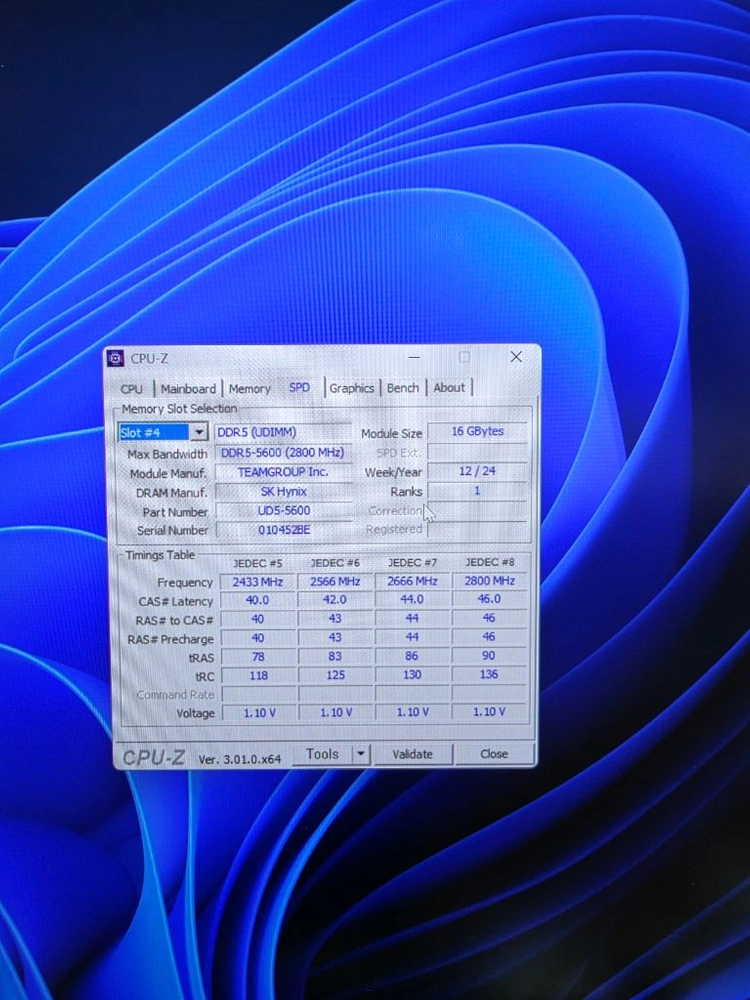Image resolution: width=750 pixels, height=1000 pixels.
Task: Click the tRAS value 83
Action: pos(335,656)
